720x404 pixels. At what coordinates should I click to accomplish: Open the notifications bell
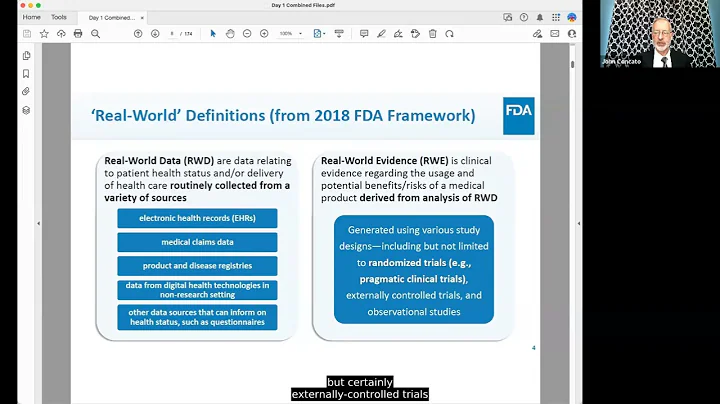tap(540, 17)
